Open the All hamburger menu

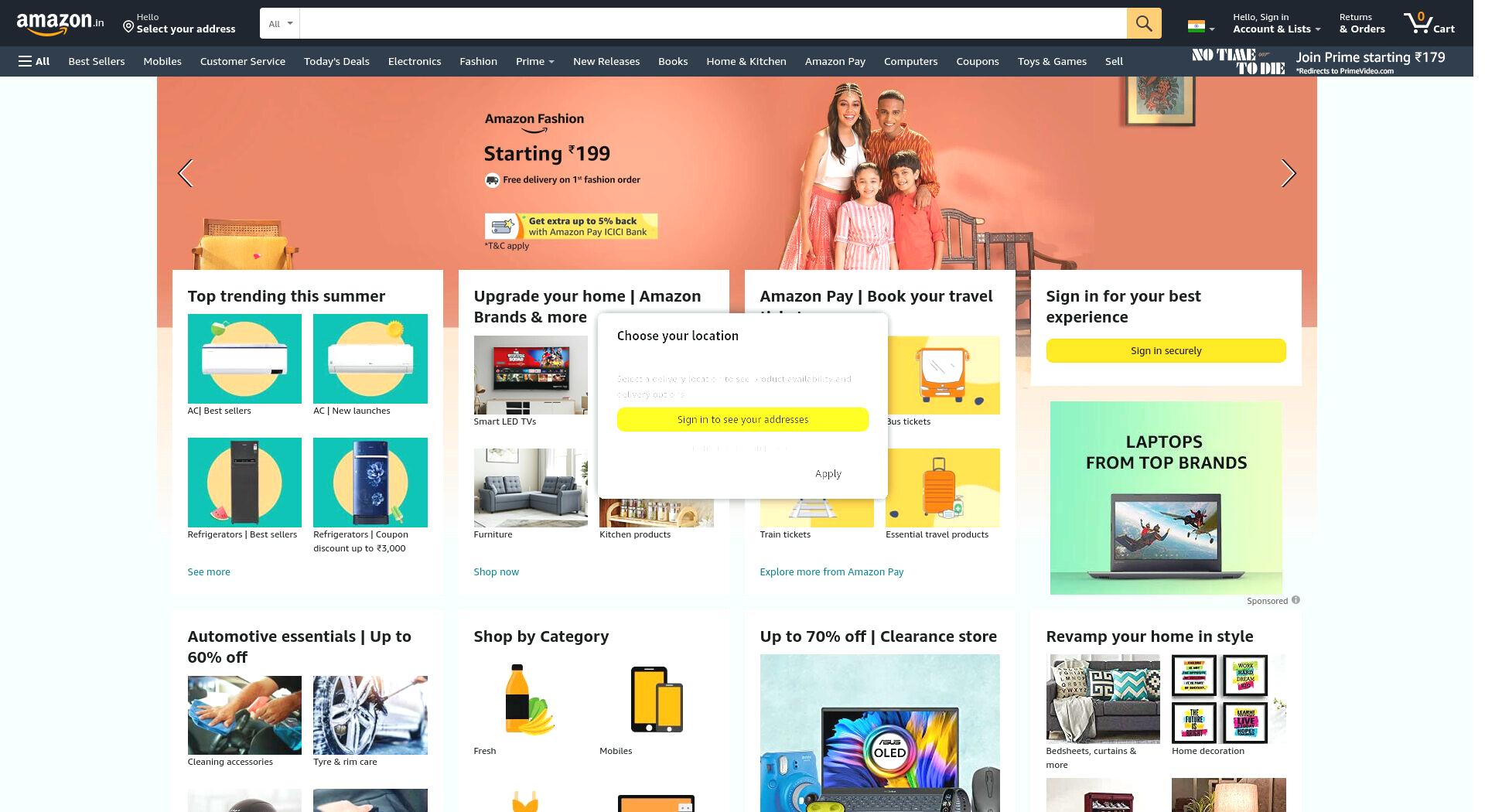[34, 61]
